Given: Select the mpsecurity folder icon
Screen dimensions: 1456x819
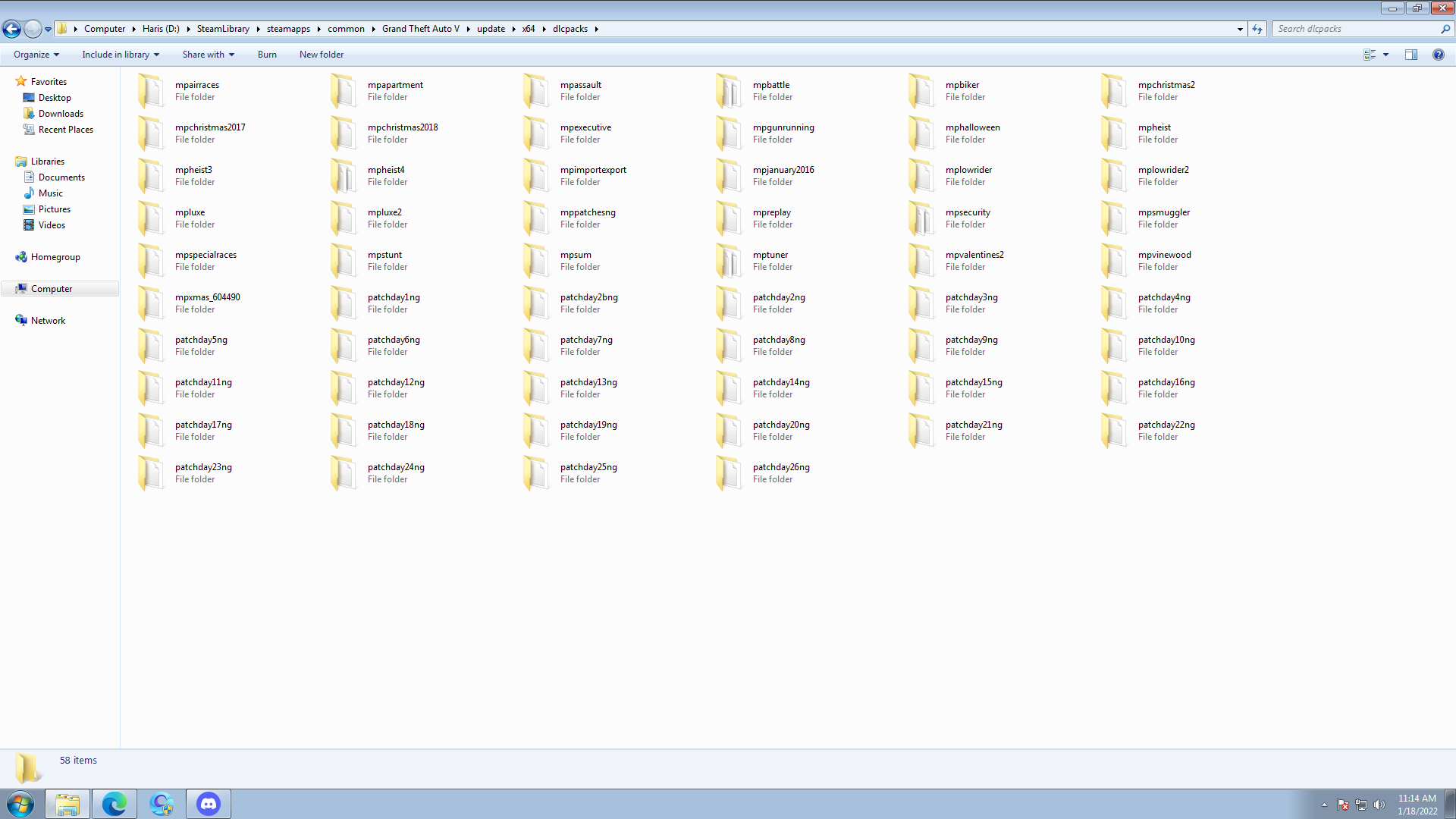Looking at the screenshot, I should tap(921, 218).
